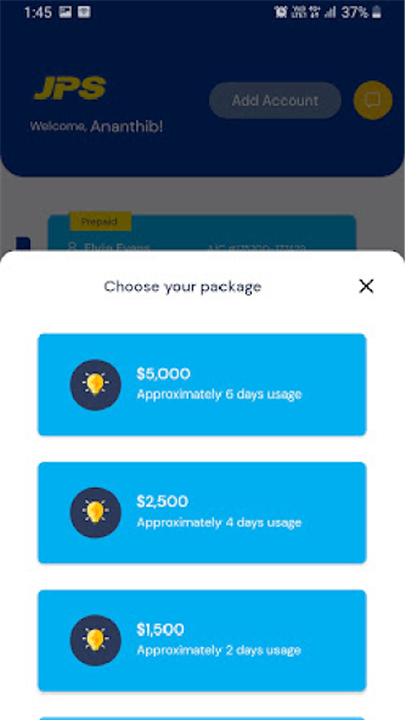Tap 'Approximately 2 days usage' text
The image size is (405, 720).
point(219,650)
